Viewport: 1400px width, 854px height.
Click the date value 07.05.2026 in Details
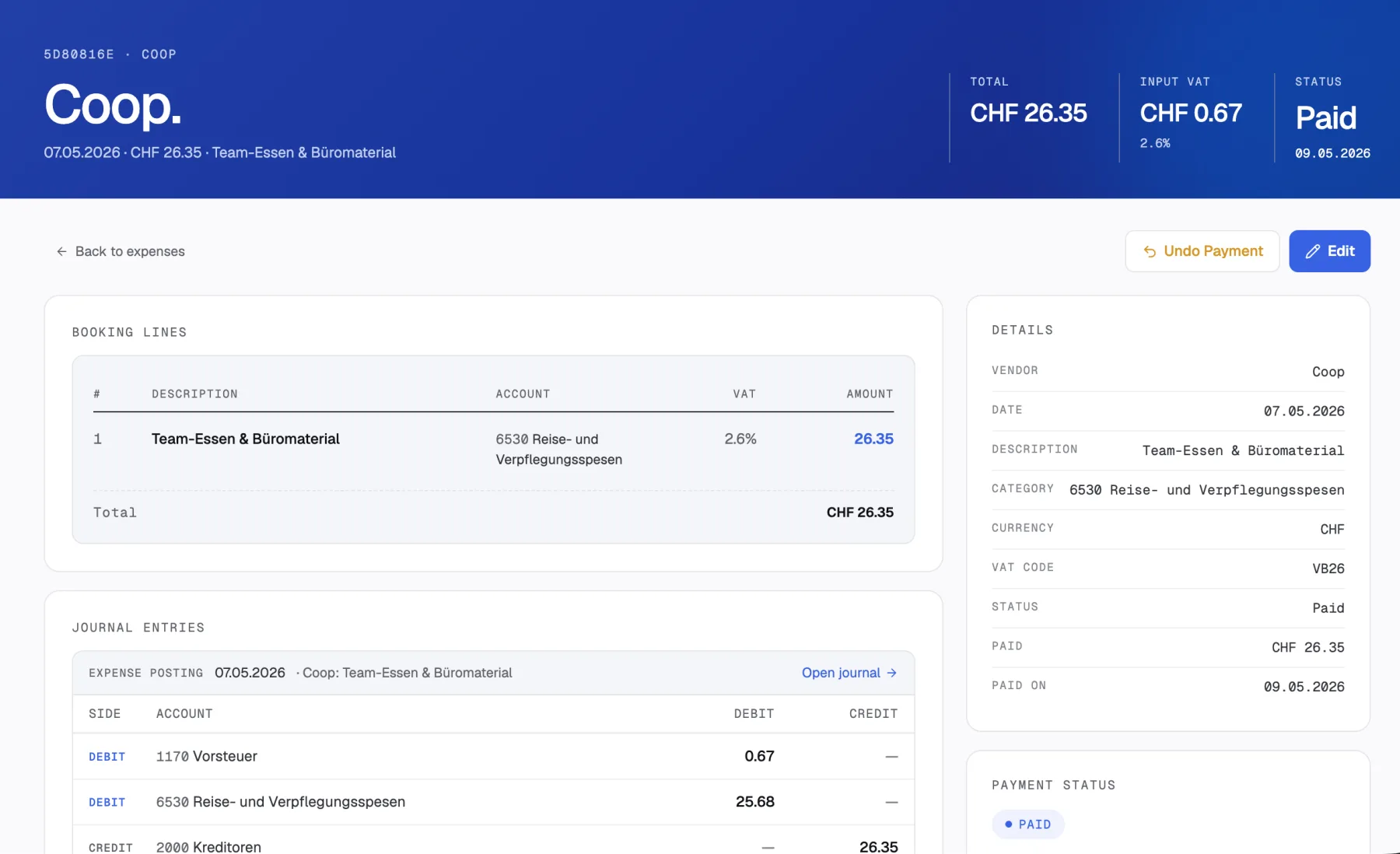tap(1304, 411)
